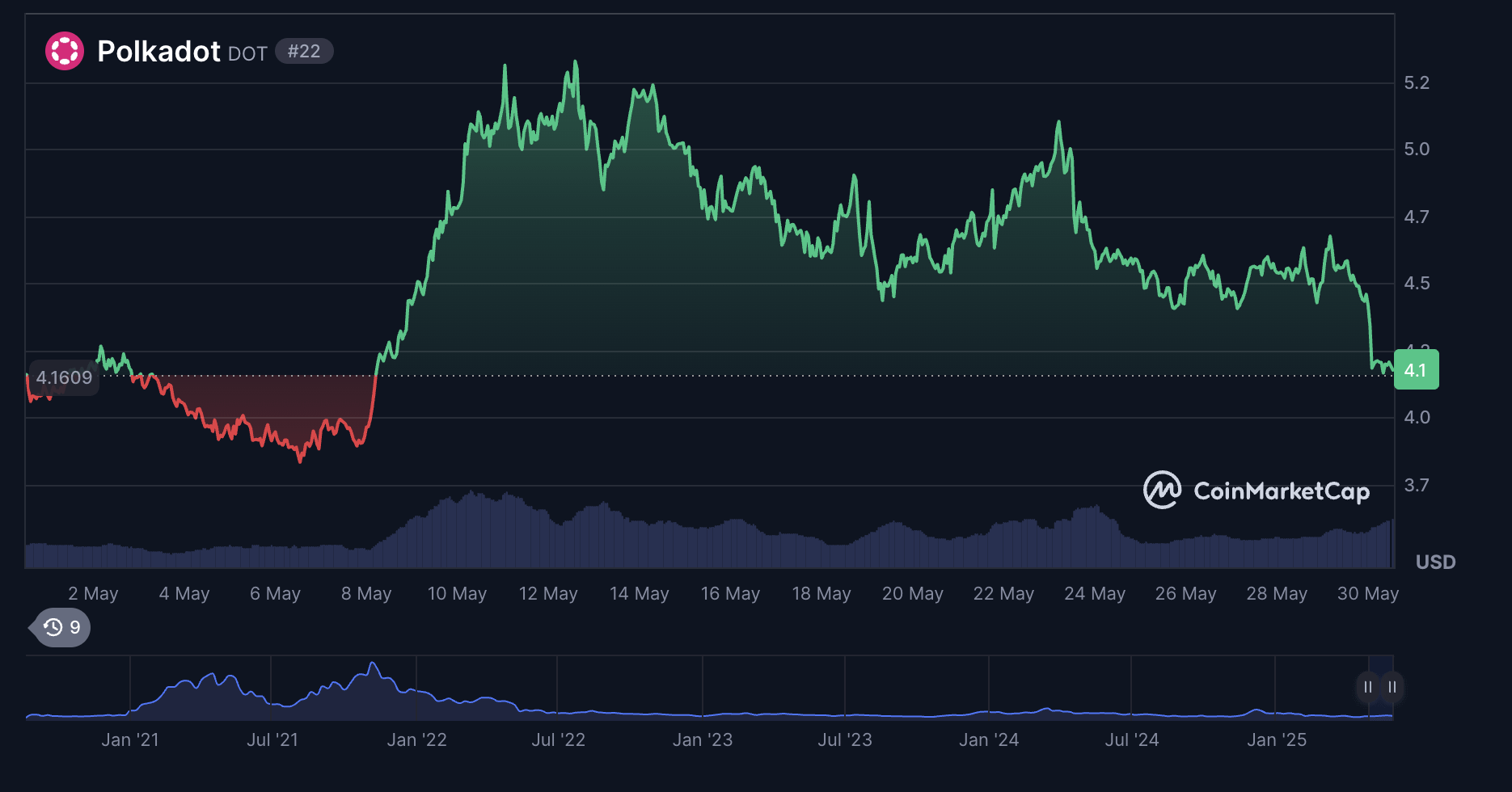Click the CoinMarketCap watermark text

(x=1281, y=491)
